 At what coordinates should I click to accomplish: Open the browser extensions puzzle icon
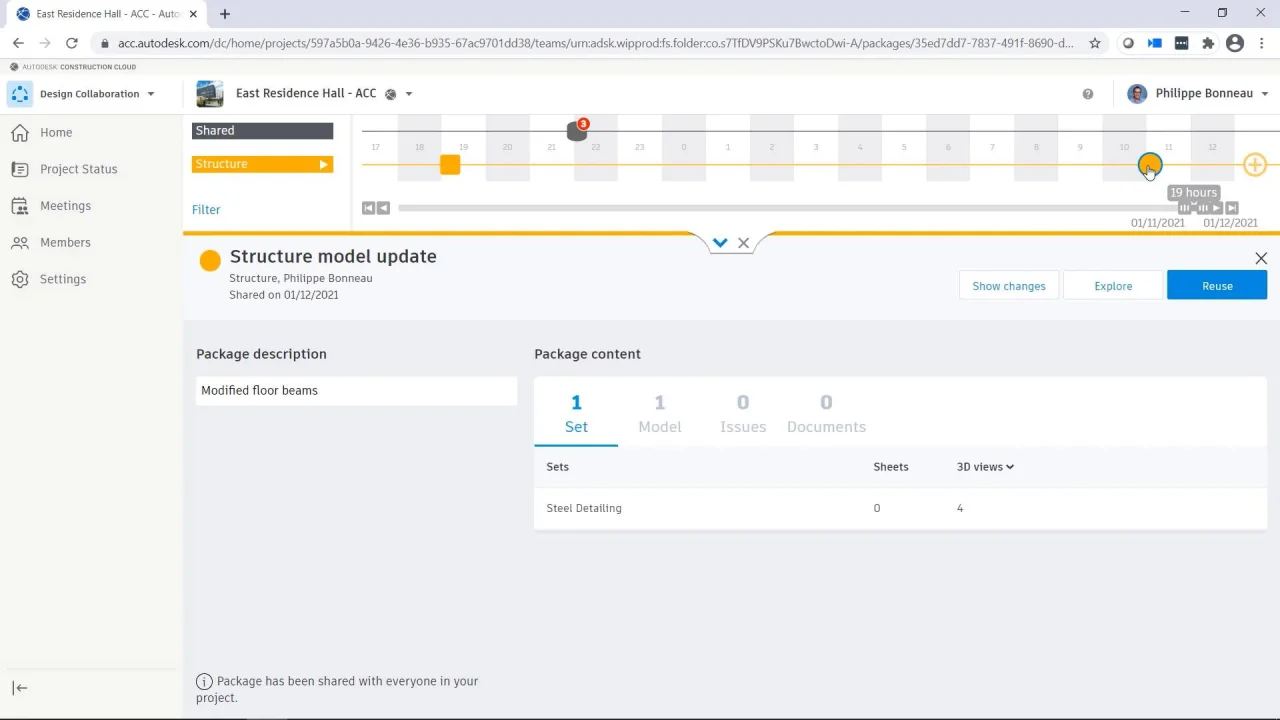[x=1208, y=43]
